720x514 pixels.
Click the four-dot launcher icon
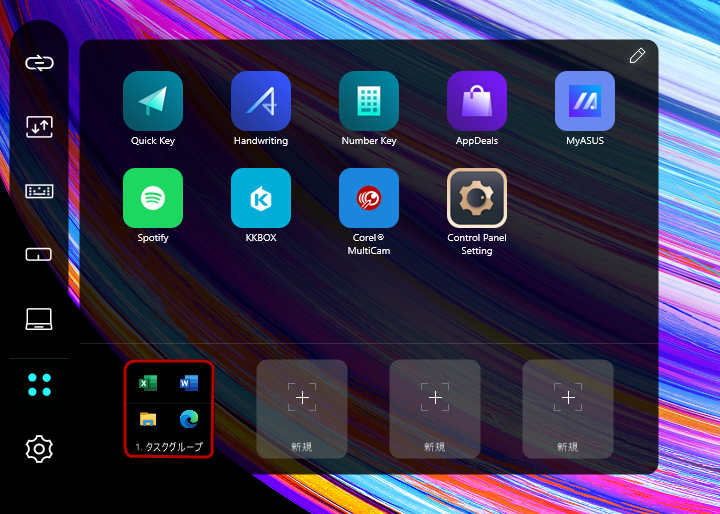pyautogui.click(x=39, y=385)
